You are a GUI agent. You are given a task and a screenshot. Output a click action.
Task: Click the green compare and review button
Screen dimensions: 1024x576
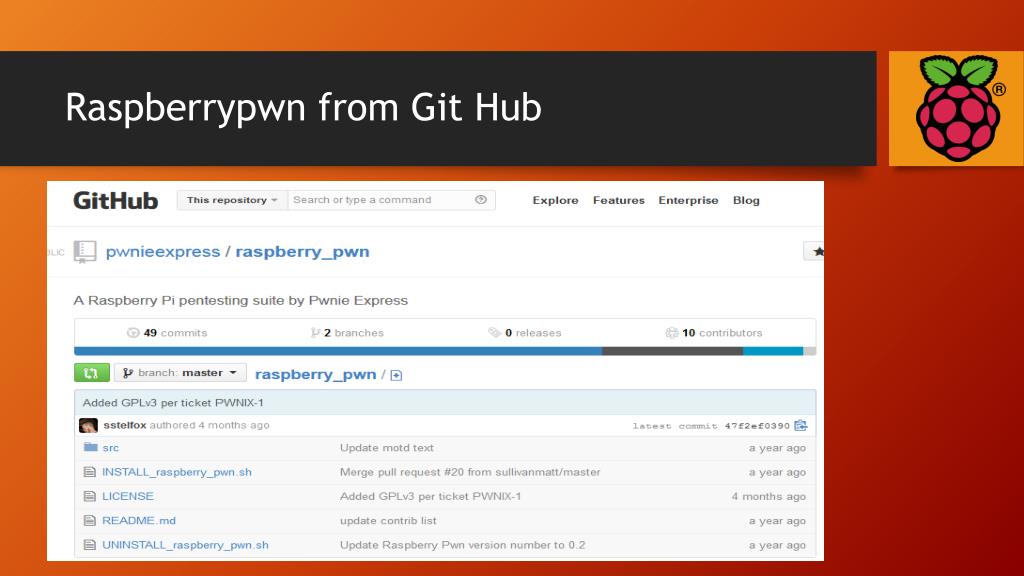point(91,373)
